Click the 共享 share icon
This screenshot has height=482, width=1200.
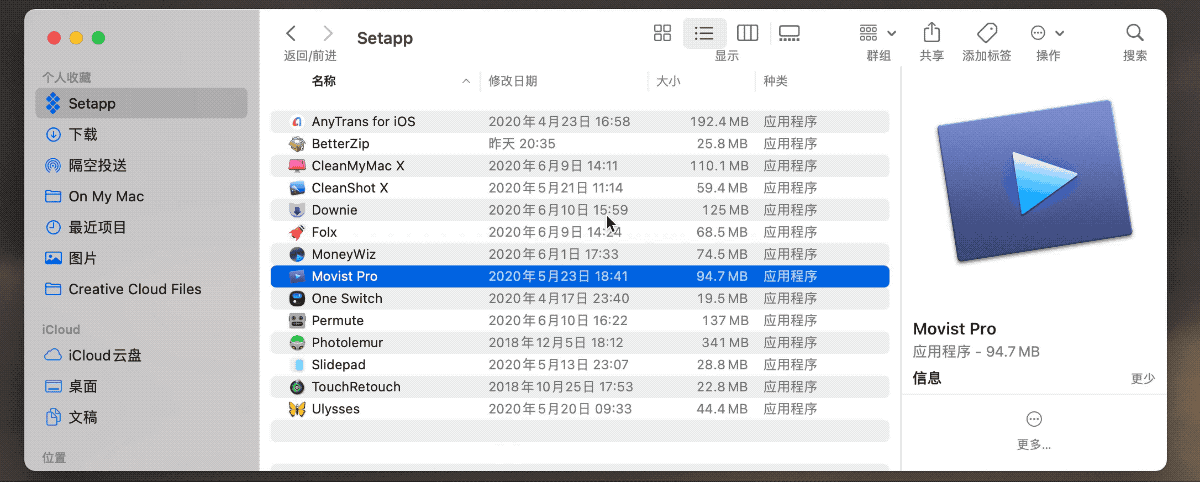[931, 32]
